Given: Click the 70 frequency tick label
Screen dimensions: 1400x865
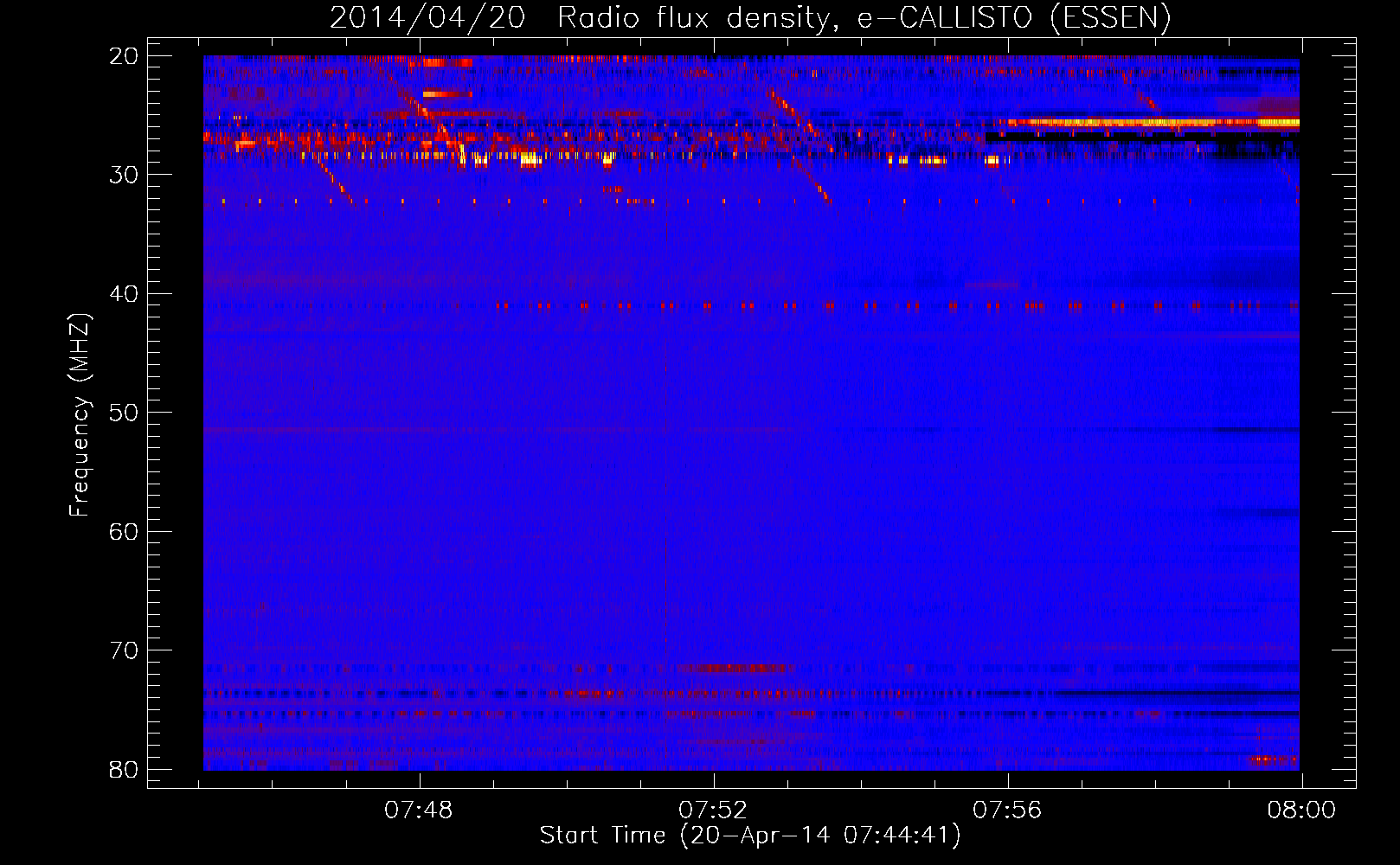Looking at the screenshot, I should [x=124, y=650].
